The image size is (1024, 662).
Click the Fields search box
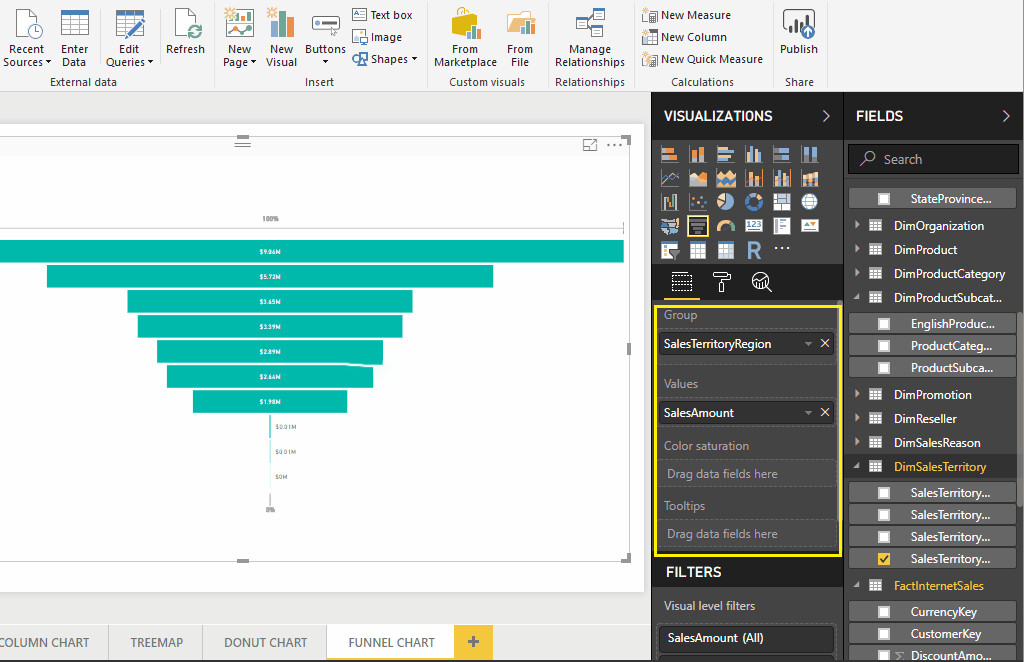click(x=940, y=159)
